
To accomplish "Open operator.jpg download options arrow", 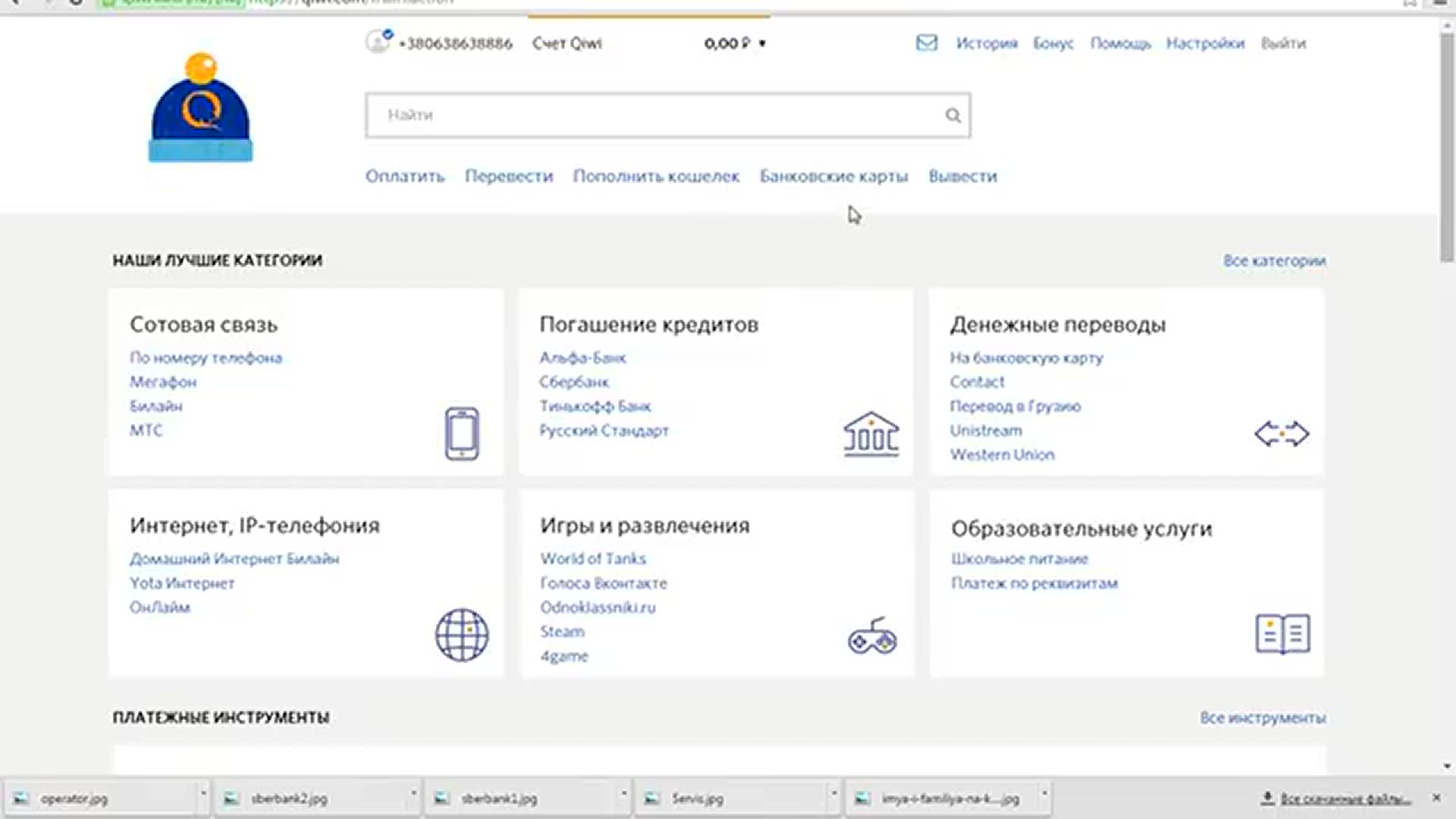I will point(203,793).
